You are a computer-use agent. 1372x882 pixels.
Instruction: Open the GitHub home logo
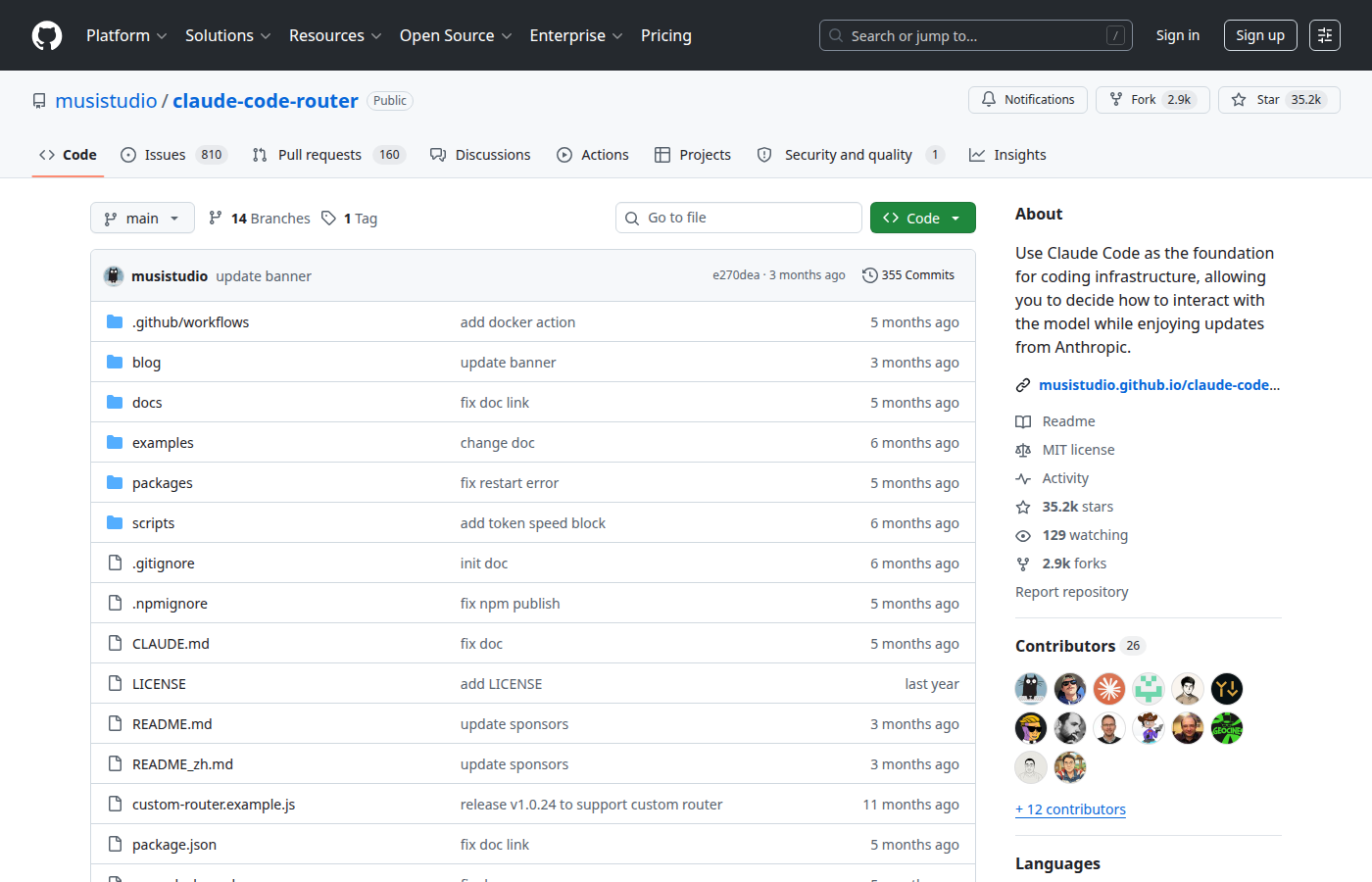pyautogui.click(x=47, y=35)
